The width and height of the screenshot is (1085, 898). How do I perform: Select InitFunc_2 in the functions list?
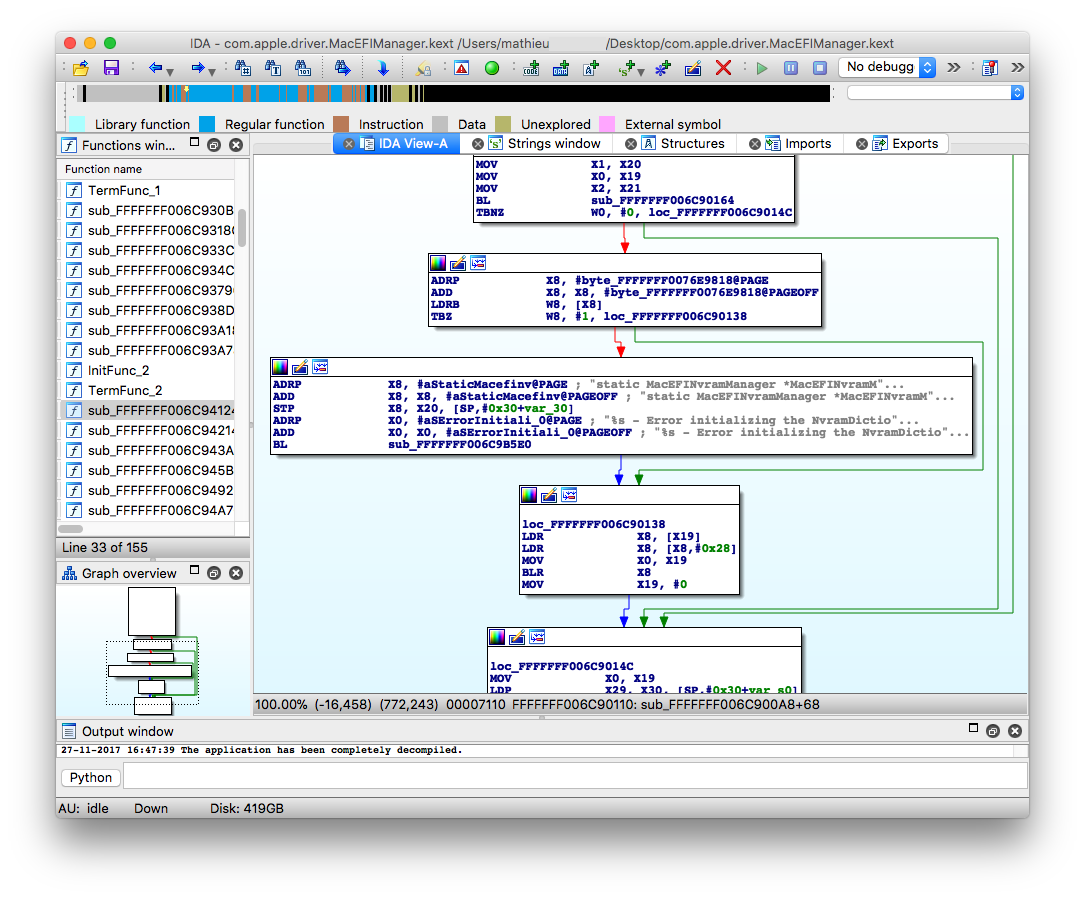point(118,370)
